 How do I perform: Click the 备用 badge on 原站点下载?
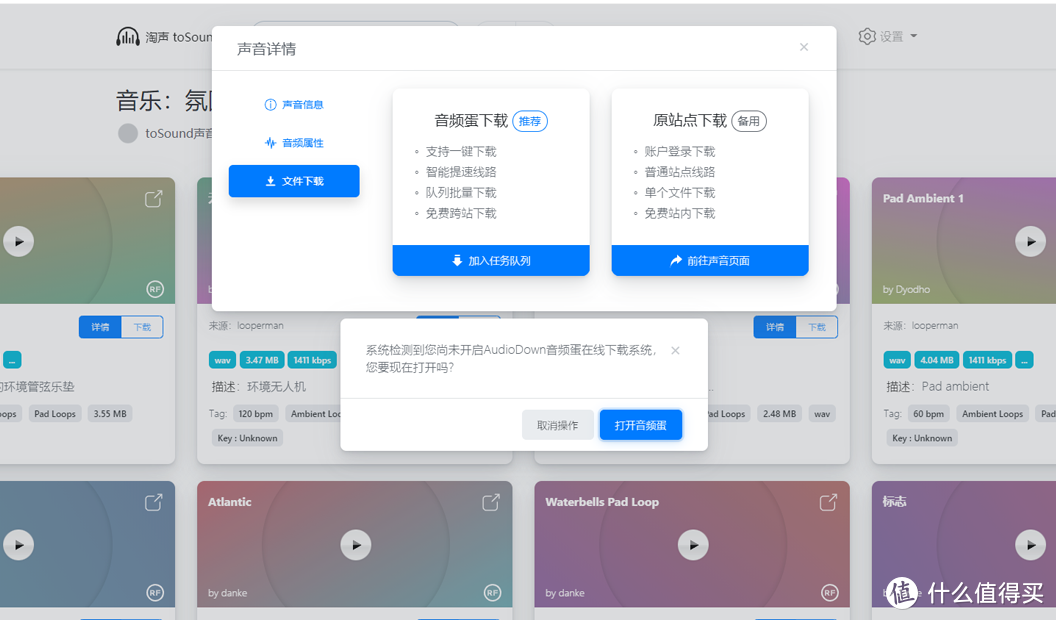tap(749, 121)
